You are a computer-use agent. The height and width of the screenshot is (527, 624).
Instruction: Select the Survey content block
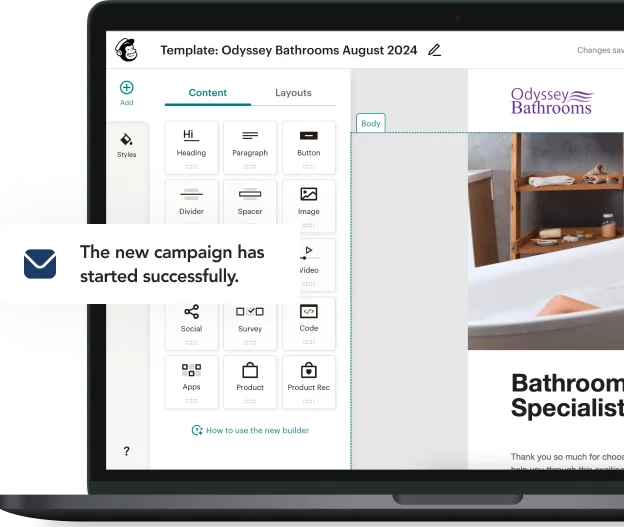coord(250,327)
